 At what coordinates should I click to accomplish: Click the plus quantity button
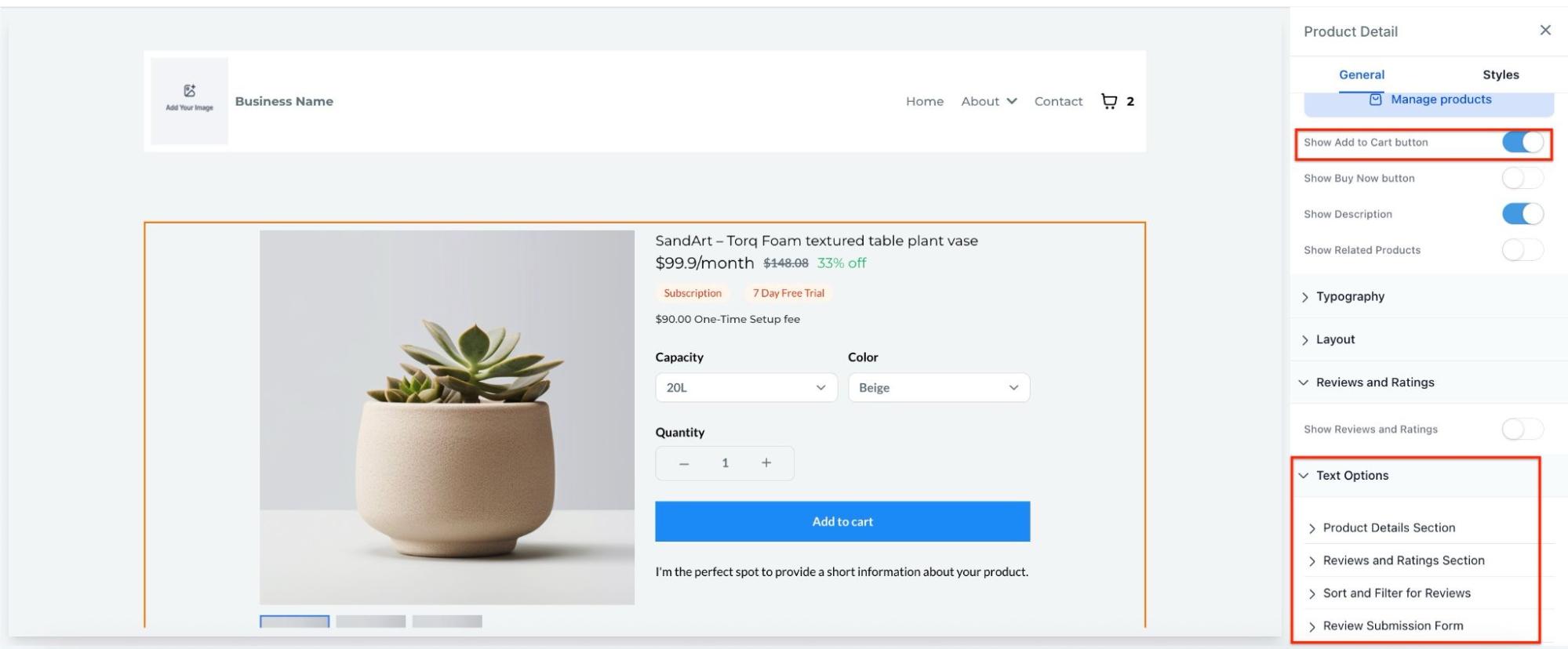tap(766, 463)
